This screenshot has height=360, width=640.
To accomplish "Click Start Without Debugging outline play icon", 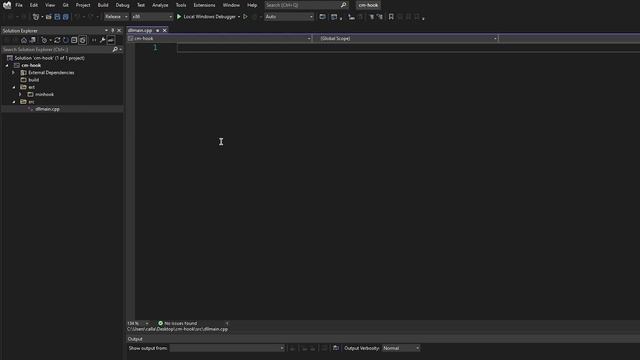I will pyautogui.click(x=245, y=17).
